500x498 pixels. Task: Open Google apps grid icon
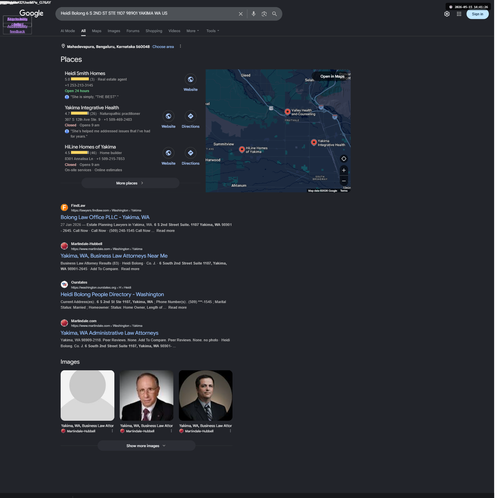(x=459, y=14)
